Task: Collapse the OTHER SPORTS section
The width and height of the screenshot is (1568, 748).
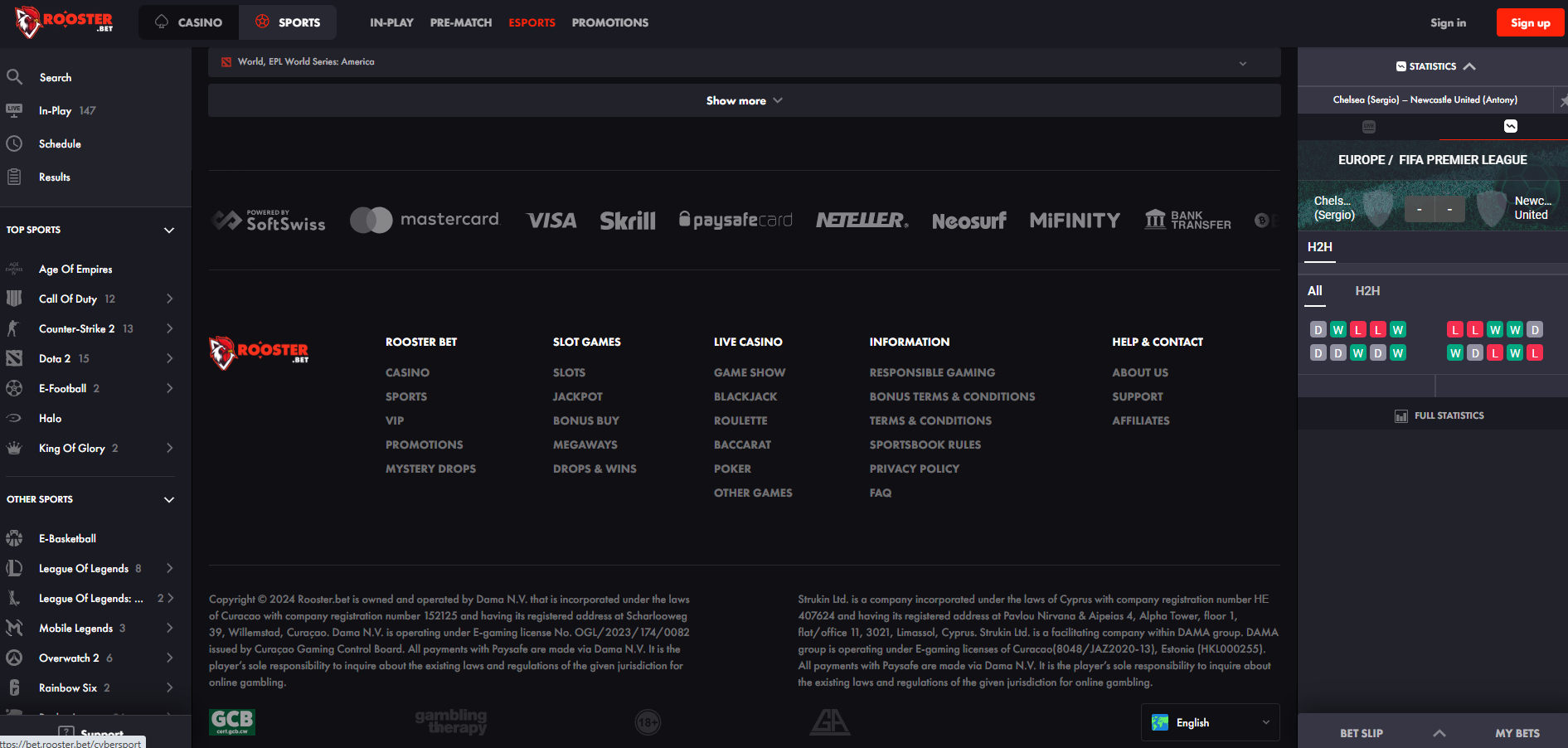Action: click(169, 499)
